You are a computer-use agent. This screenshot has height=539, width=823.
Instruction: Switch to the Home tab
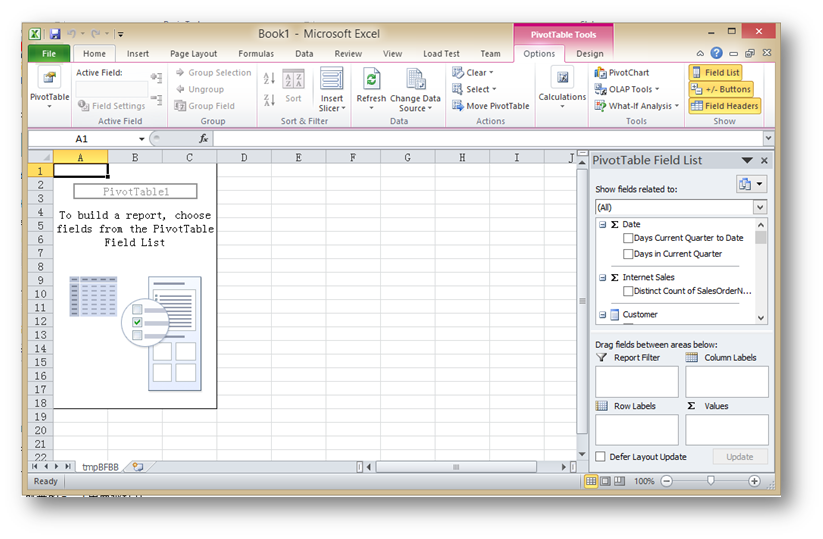point(94,54)
